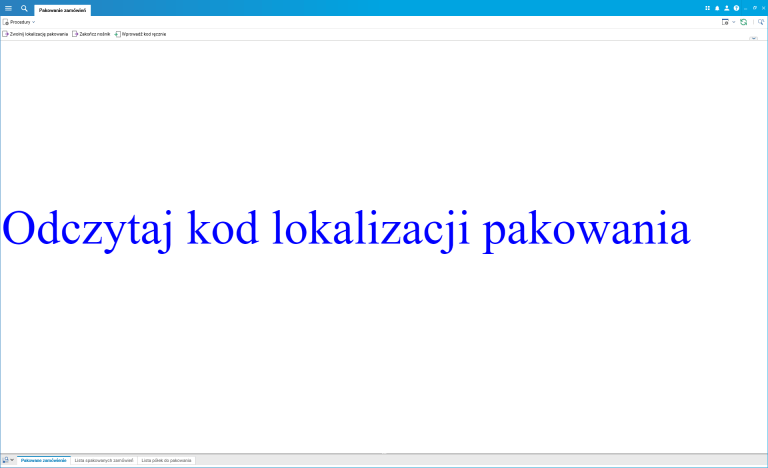The width and height of the screenshot is (768, 468).
Task: Open the search magnifier in title bar
Action: click(24, 8)
